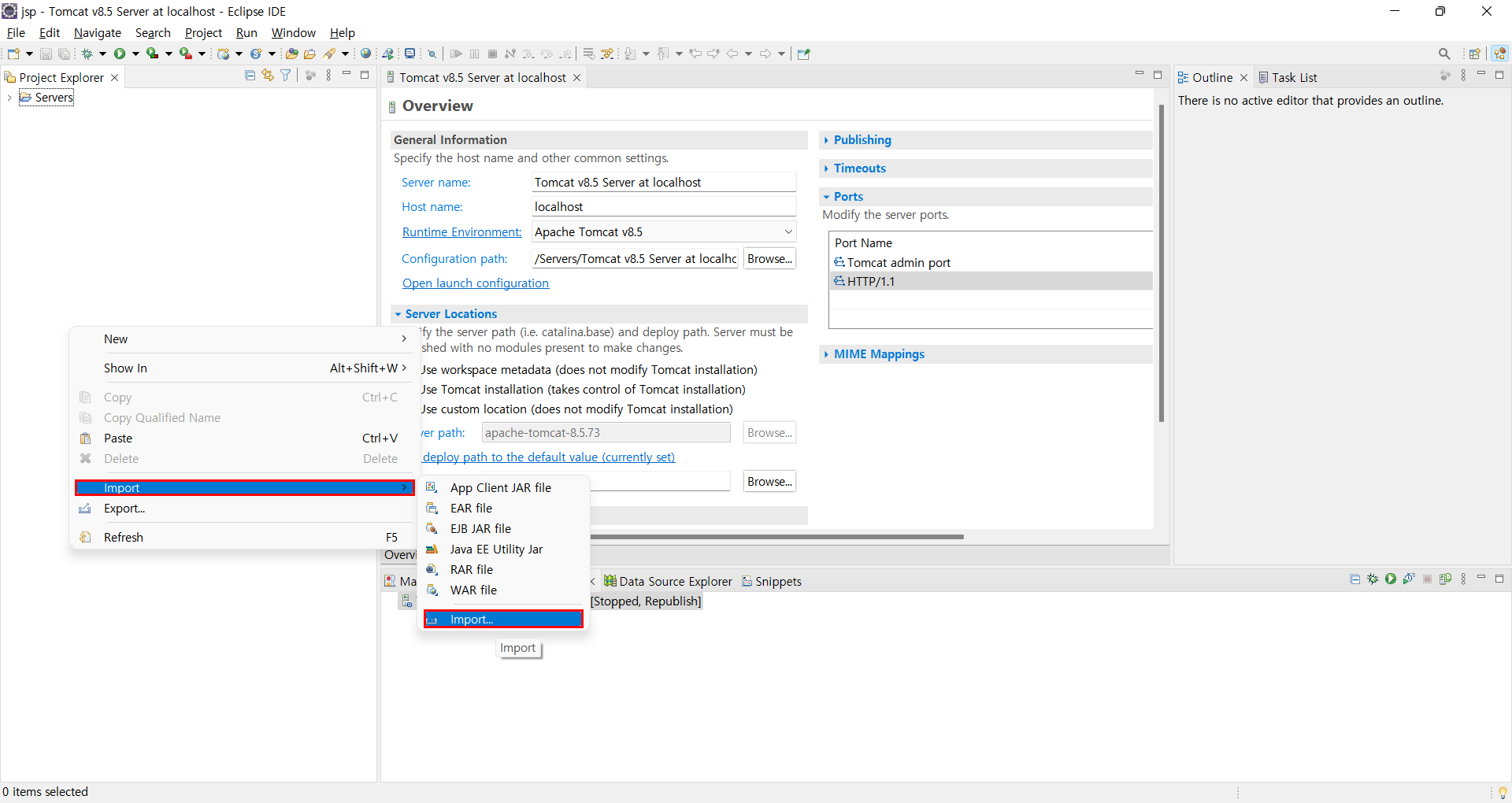Open the File menu

click(16, 32)
